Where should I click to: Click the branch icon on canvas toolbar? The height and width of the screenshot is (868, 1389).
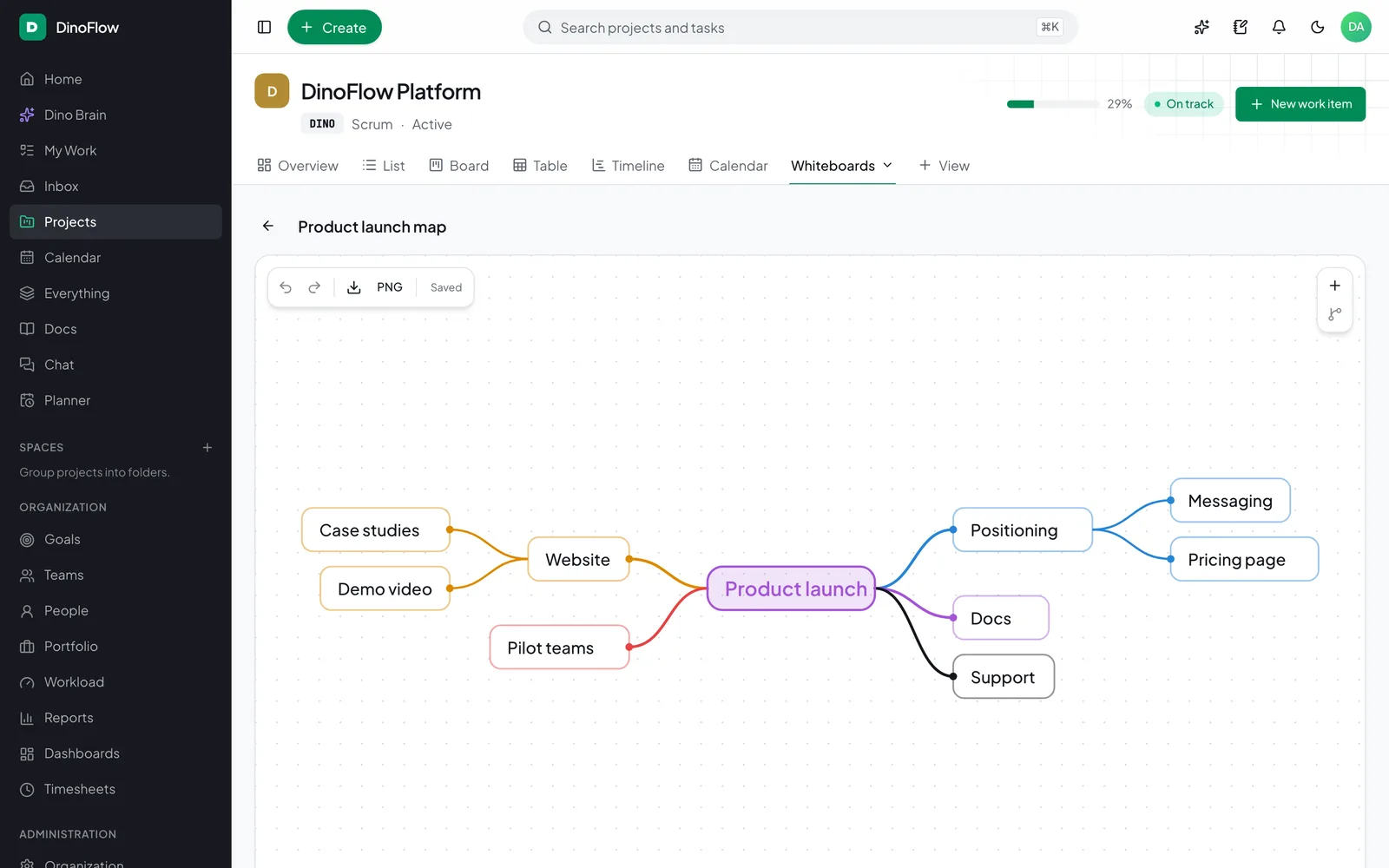pyautogui.click(x=1335, y=314)
